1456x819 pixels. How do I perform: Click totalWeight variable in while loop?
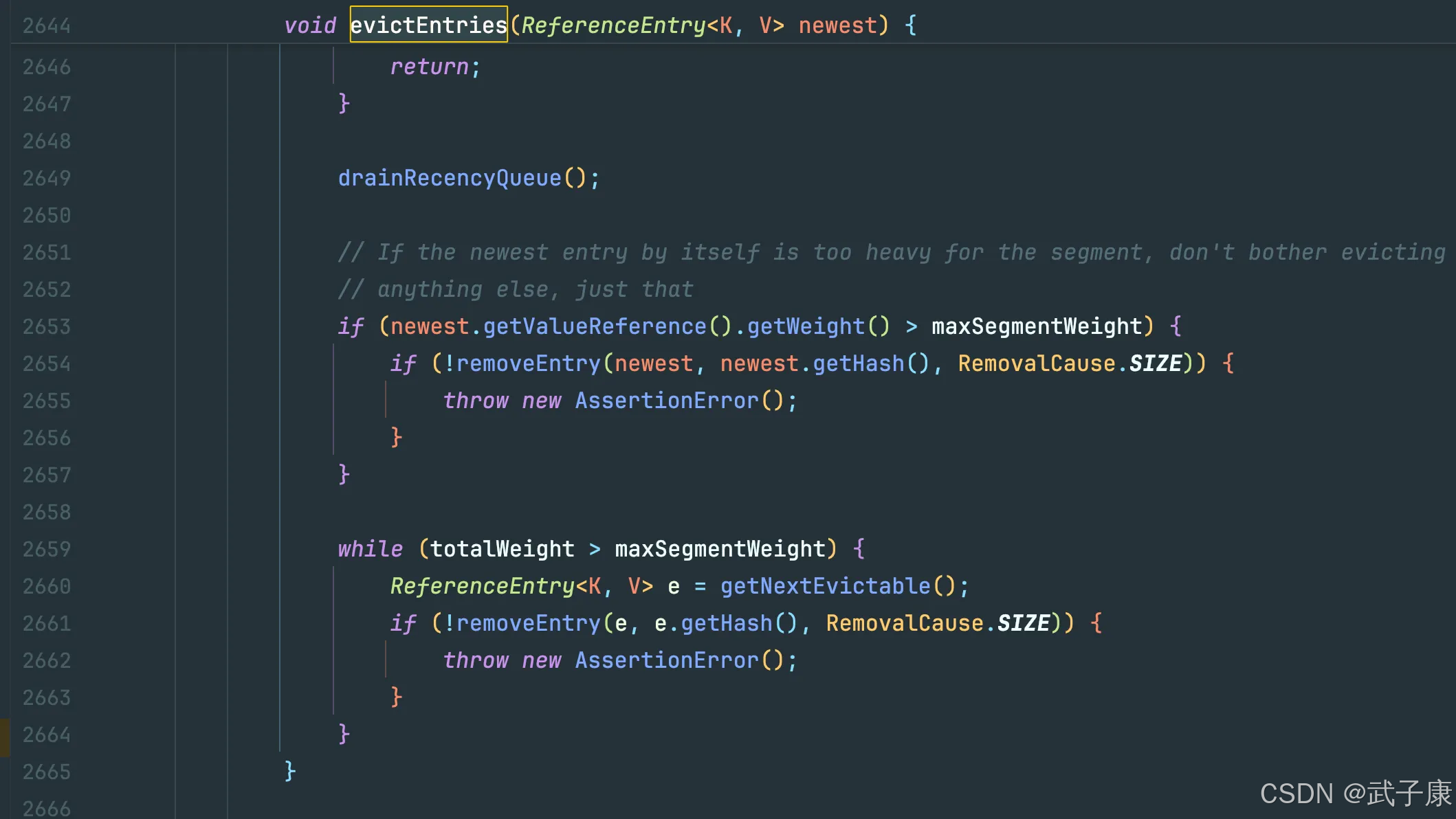tap(502, 549)
